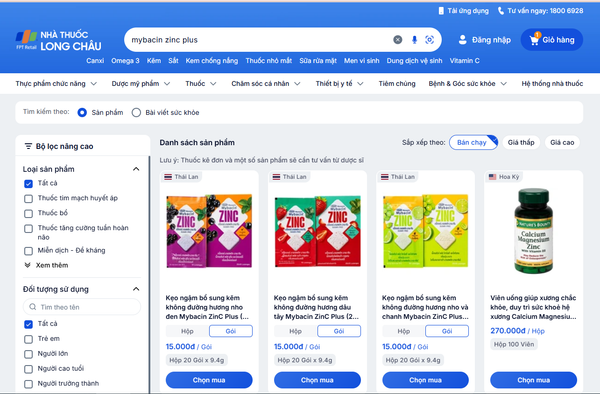Open the Tiêm chủng menu item
The image size is (600, 394).
click(x=397, y=83)
